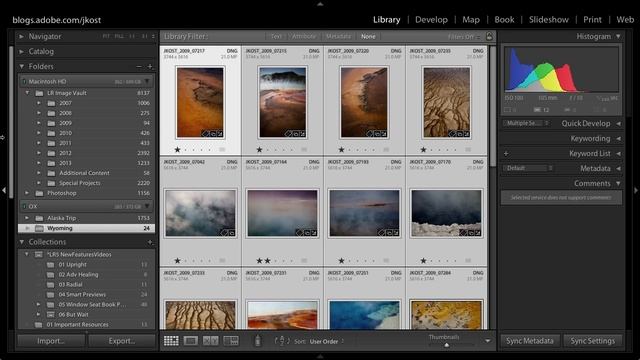Click the LR5 NewFeaturesVideos collection set icon
The width and height of the screenshot is (640, 360).
coord(39,254)
